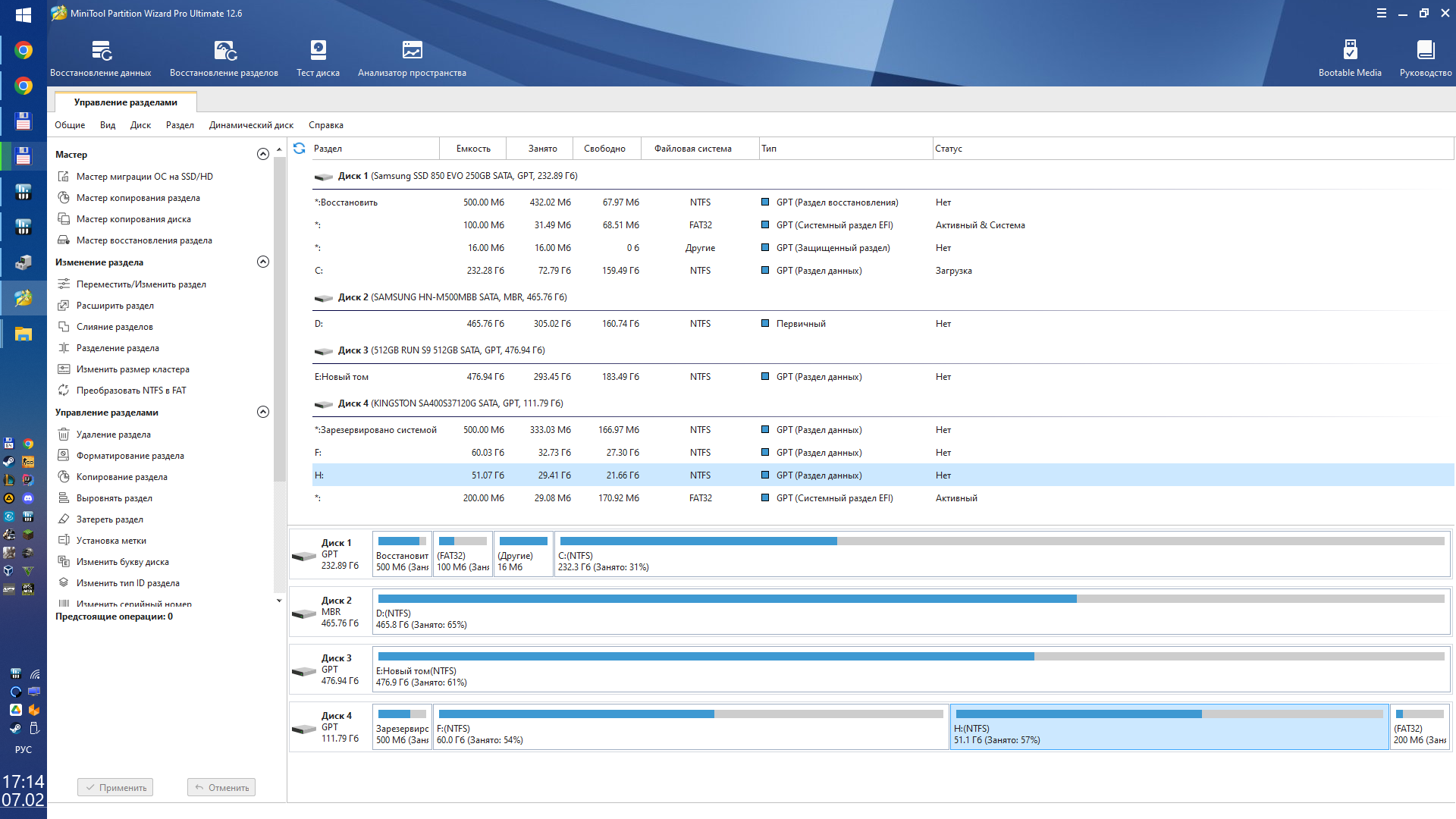Click the Удаление раздела trash icon

pyautogui.click(x=64, y=435)
